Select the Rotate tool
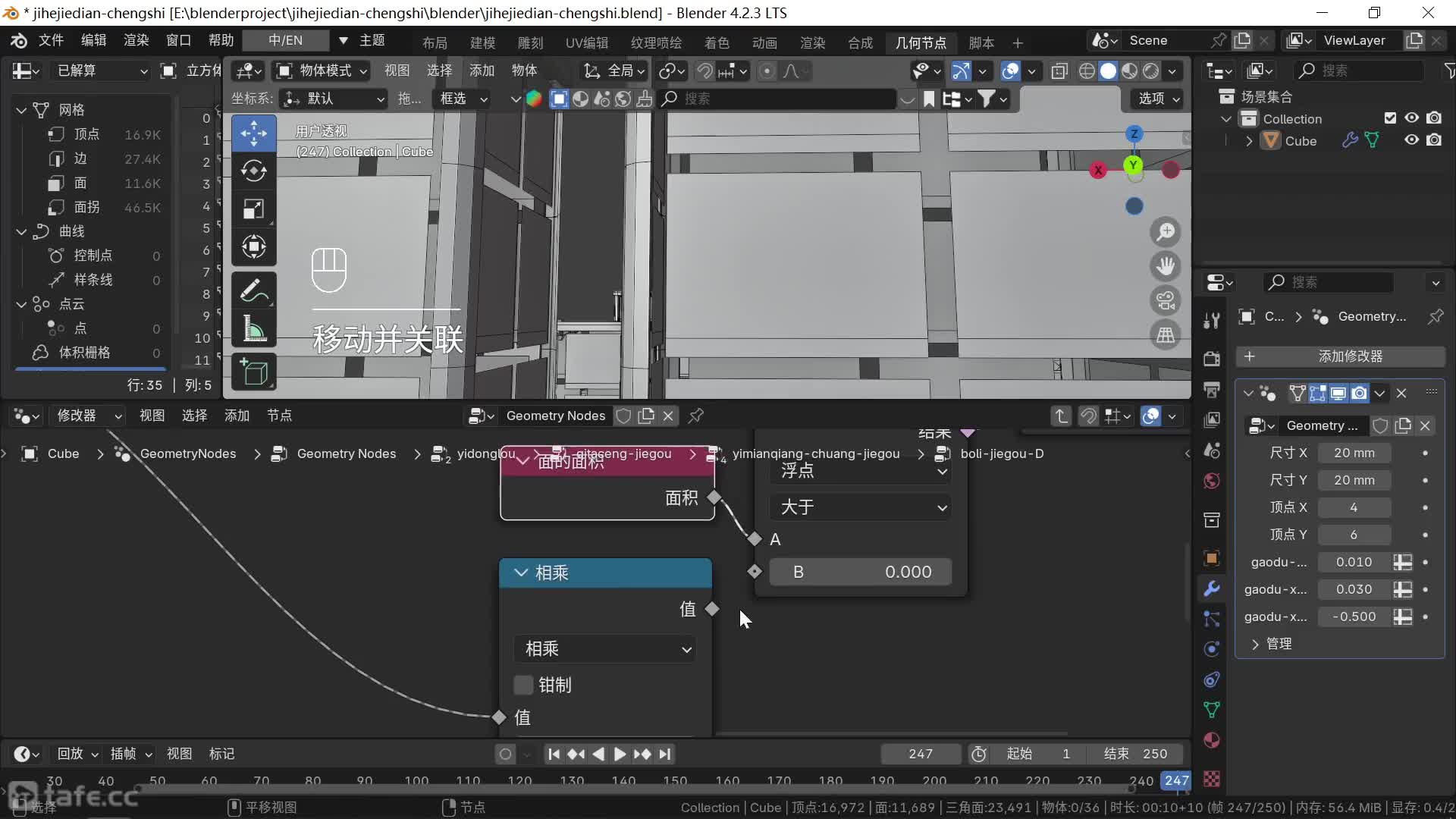This screenshot has height=819, width=1456. click(253, 171)
